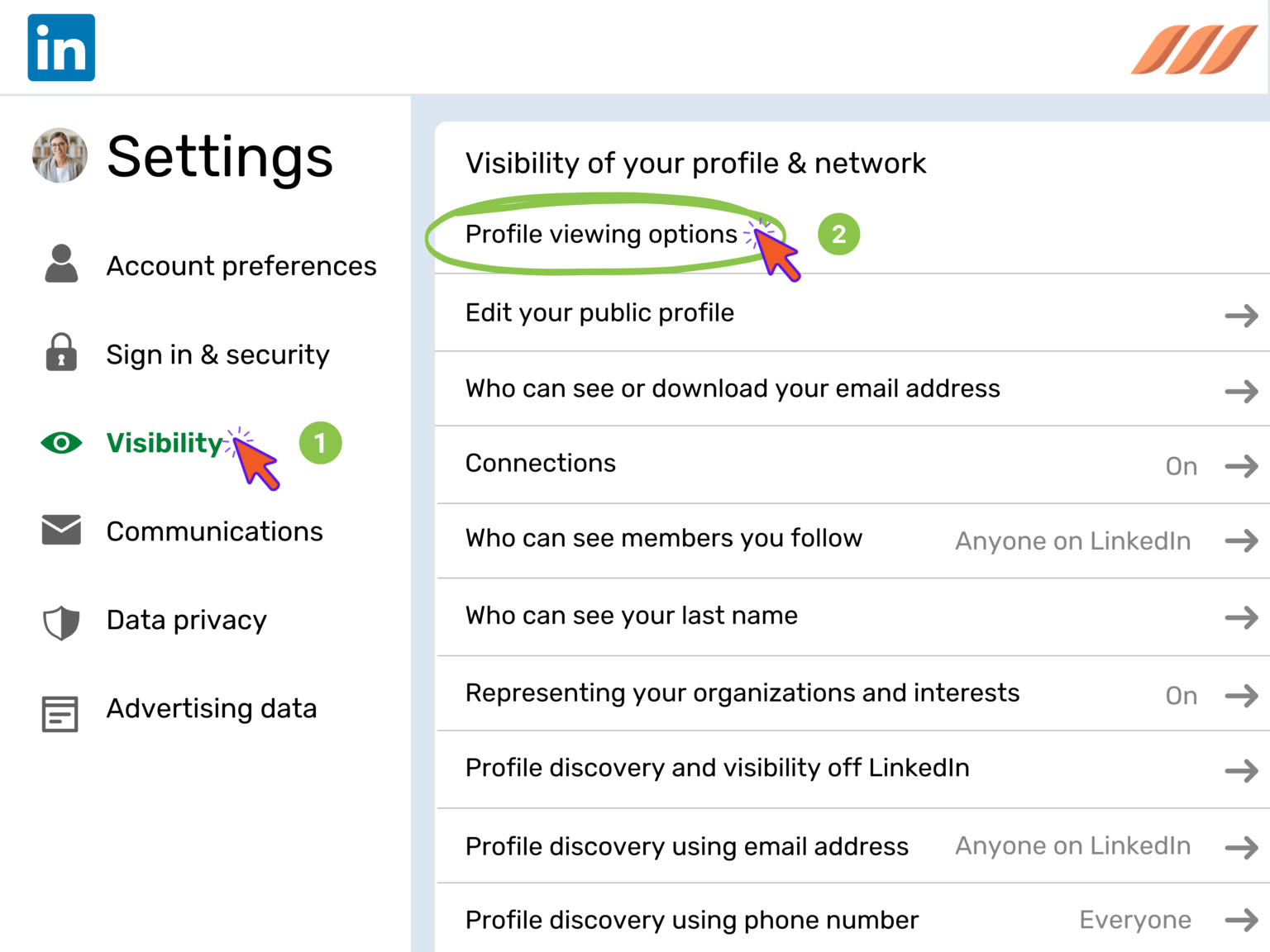The width and height of the screenshot is (1270, 952).
Task: Click the On indicator for Connections
Action: point(1182,466)
